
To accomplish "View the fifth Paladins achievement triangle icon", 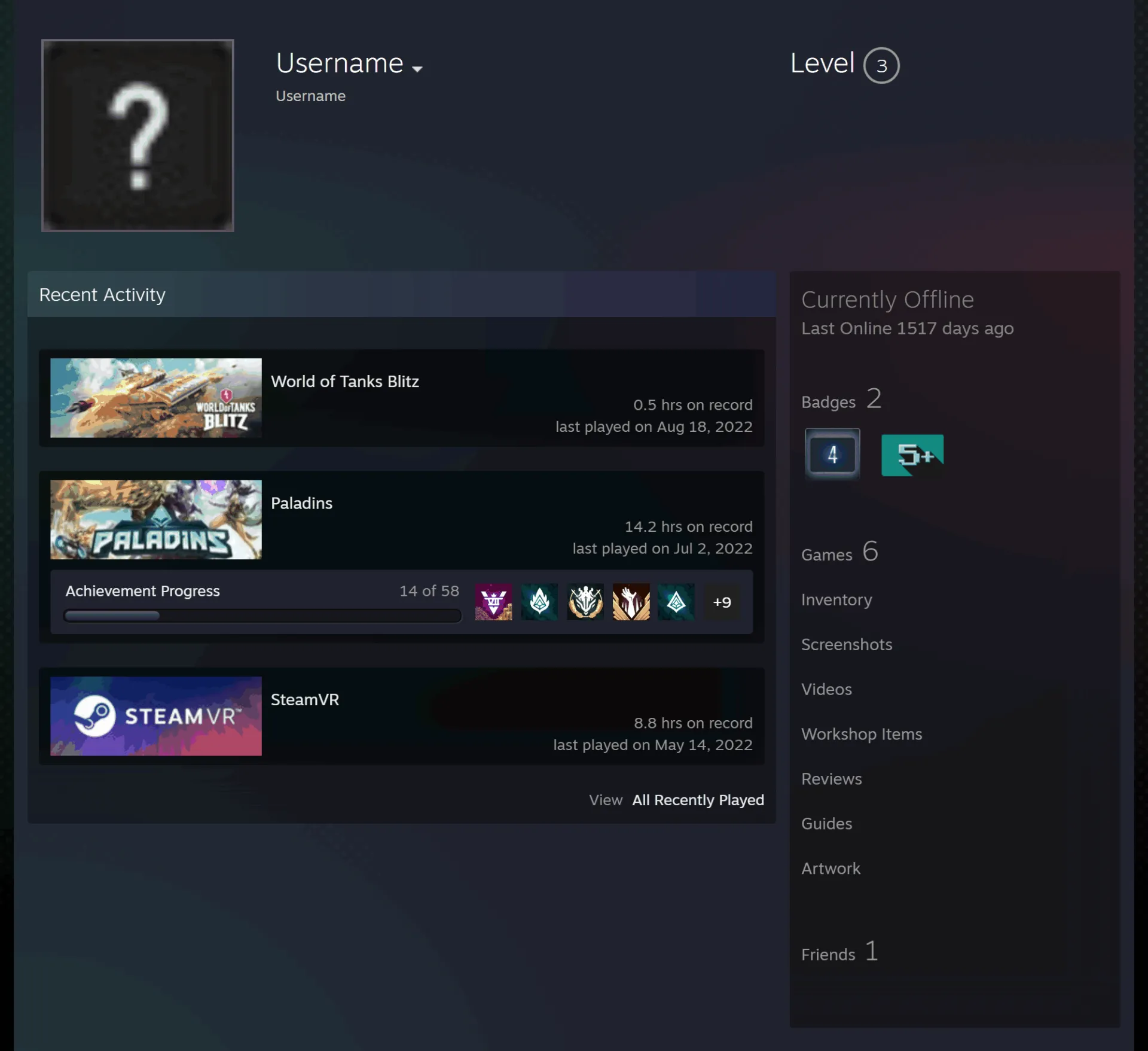I will 676,602.
